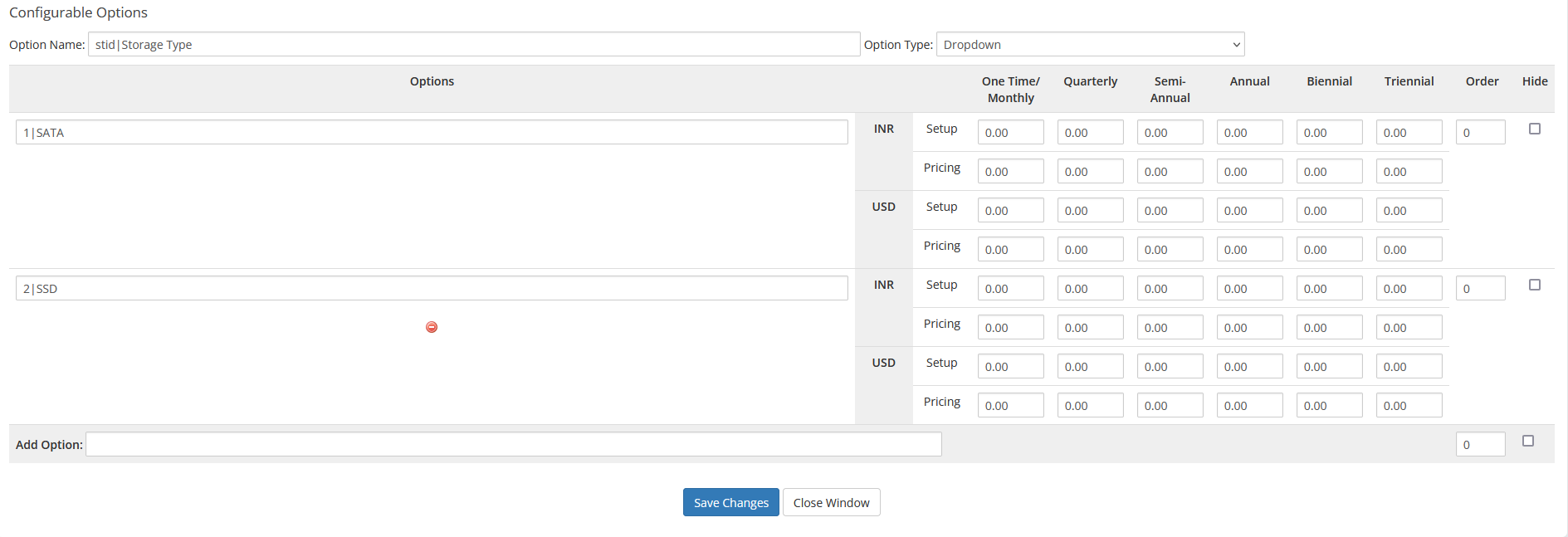1568x537 pixels.
Task: Edit SSD INR Setup annual field
Action: [x=1249, y=288]
